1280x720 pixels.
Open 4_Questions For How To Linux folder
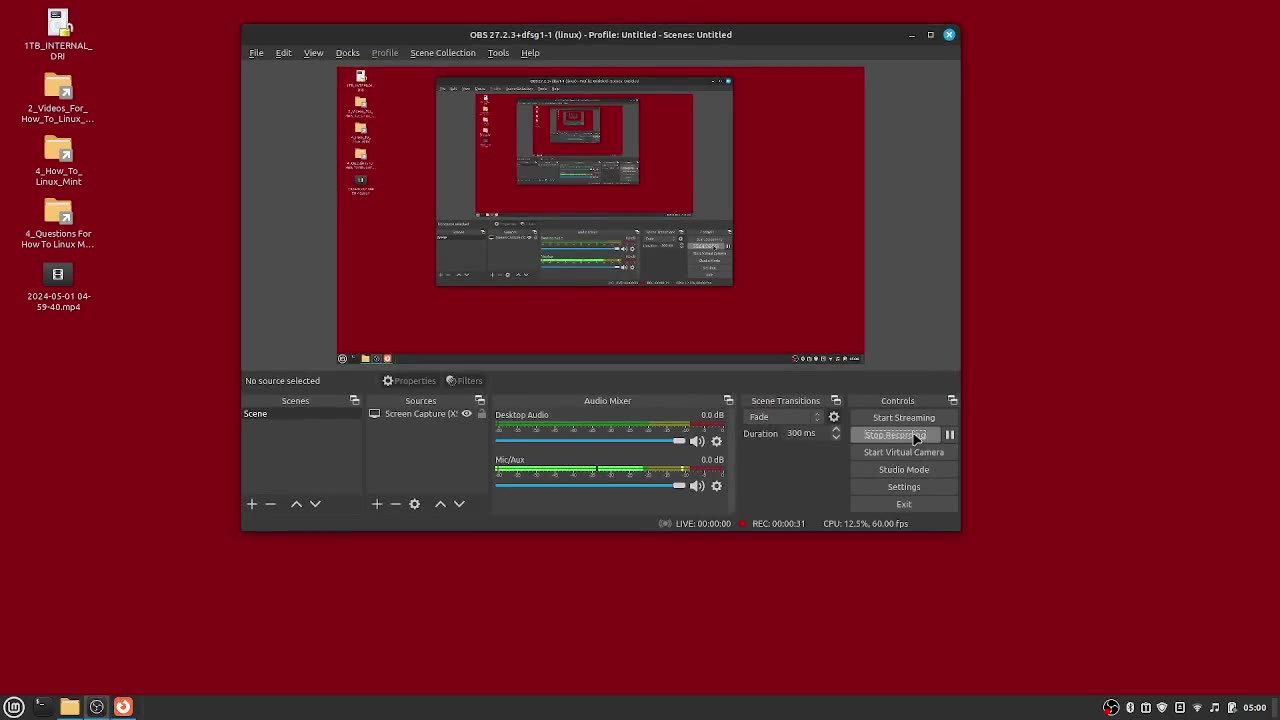[x=58, y=224]
